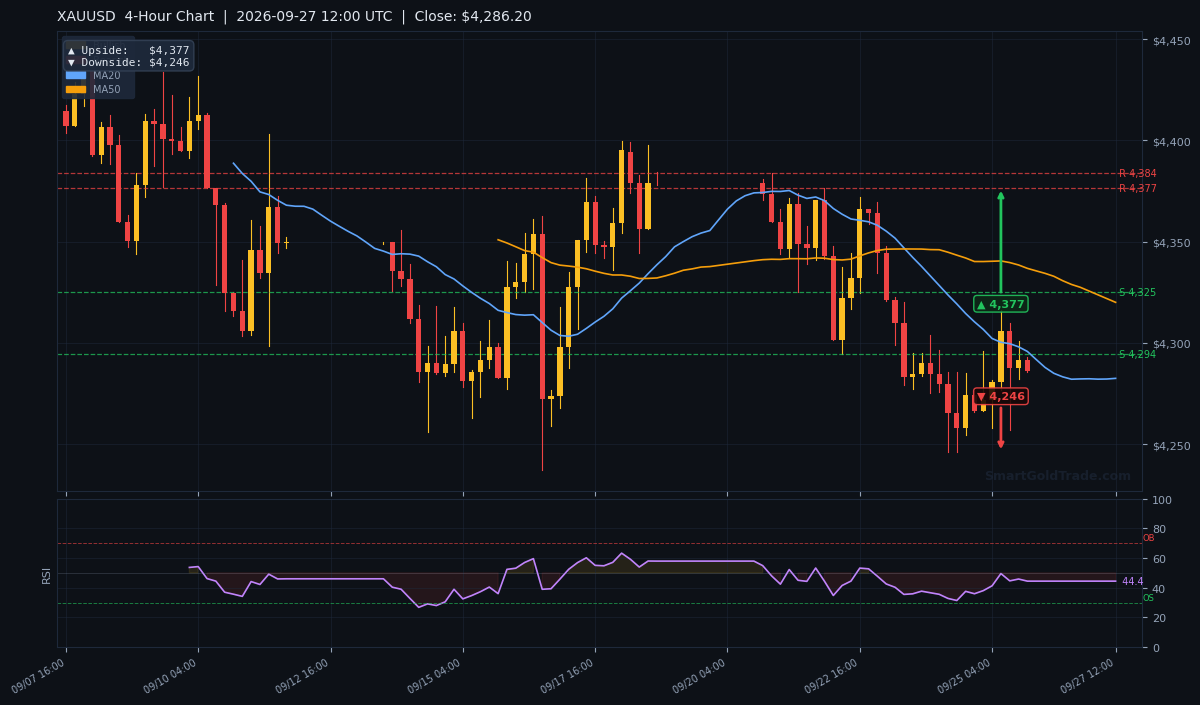Click the OB overbought marker label
The width and height of the screenshot is (1200, 705).
click(x=1148, y=538)
